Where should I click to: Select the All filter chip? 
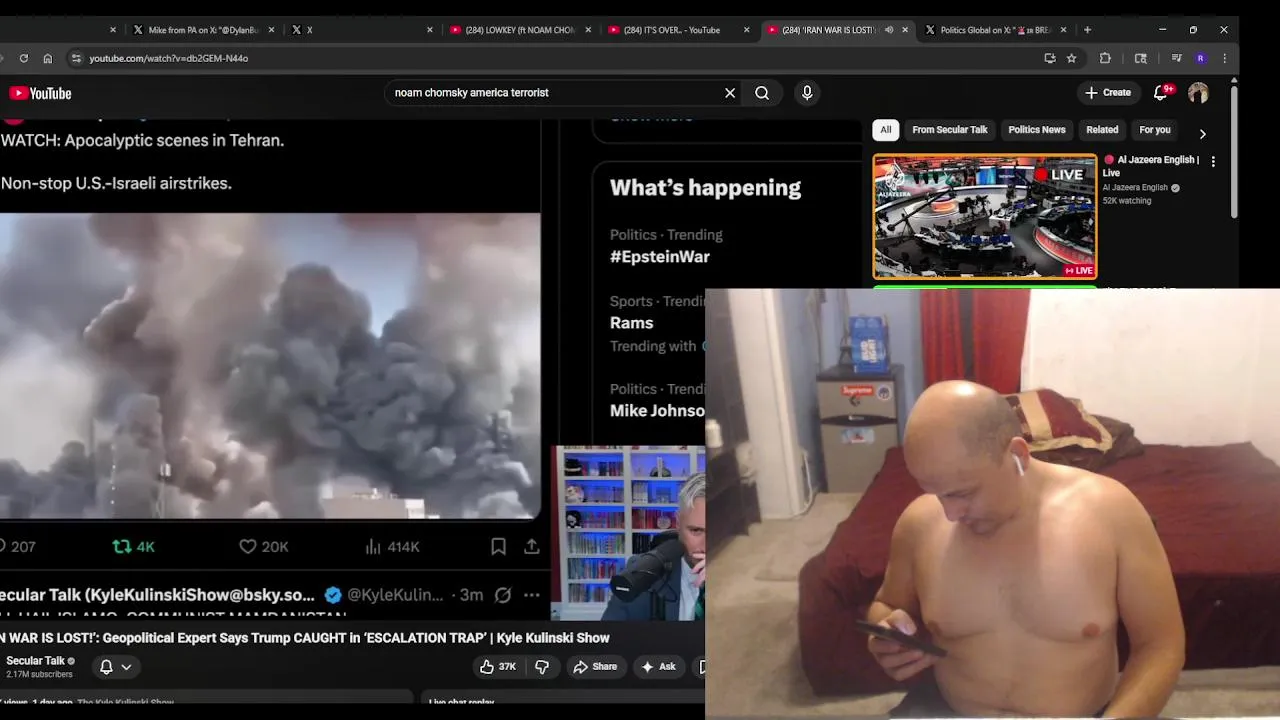pyautogui.click(x=885, y=130)
